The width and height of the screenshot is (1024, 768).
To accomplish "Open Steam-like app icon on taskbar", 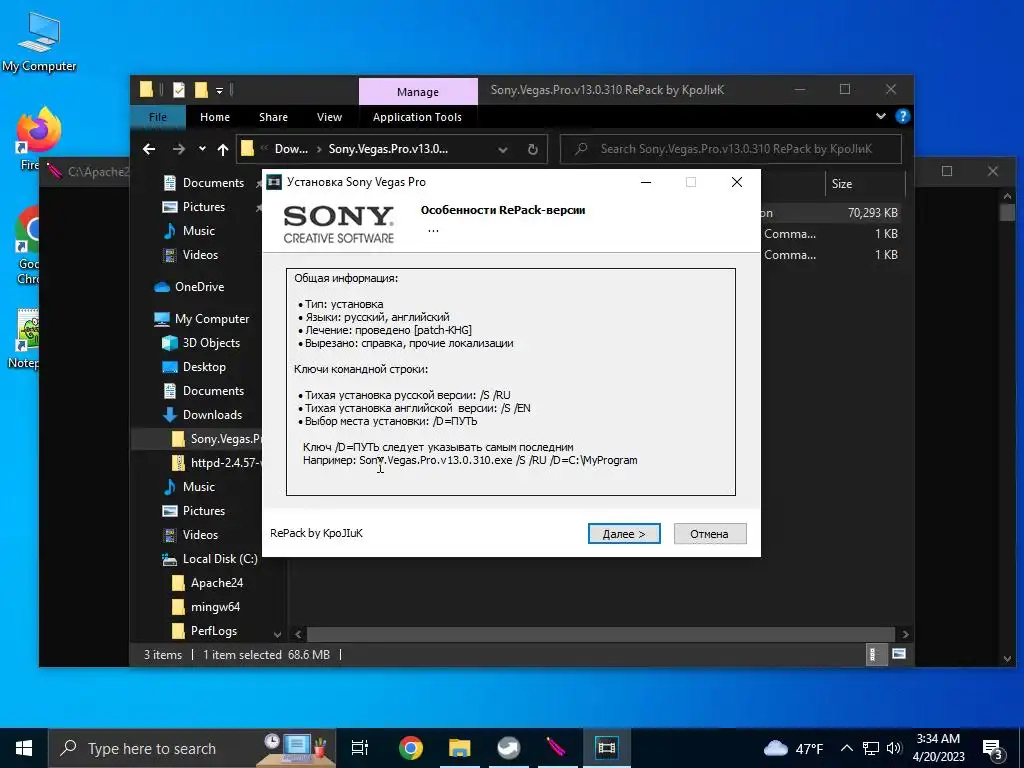I will click(508, 748).
